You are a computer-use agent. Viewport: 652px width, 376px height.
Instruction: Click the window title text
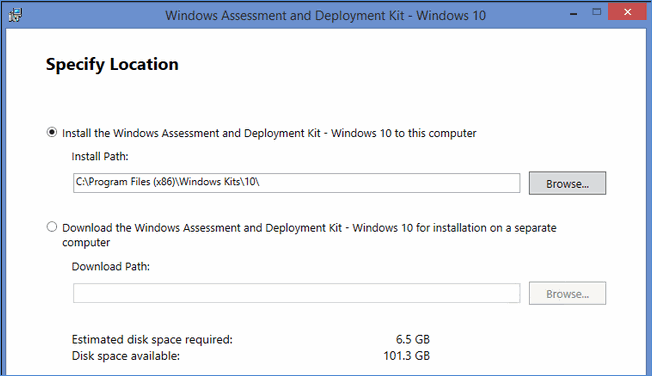pyautogui.click(x=325, y=15)
